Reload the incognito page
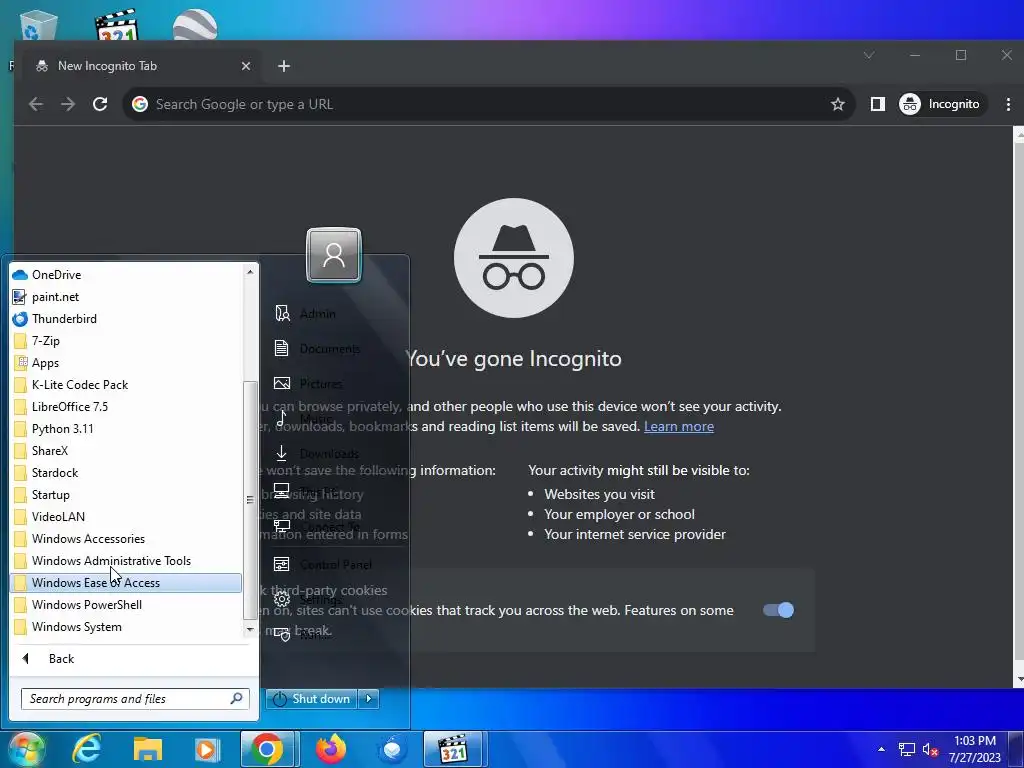This screenshot has width=1024, height=768. tap(100, 104)
